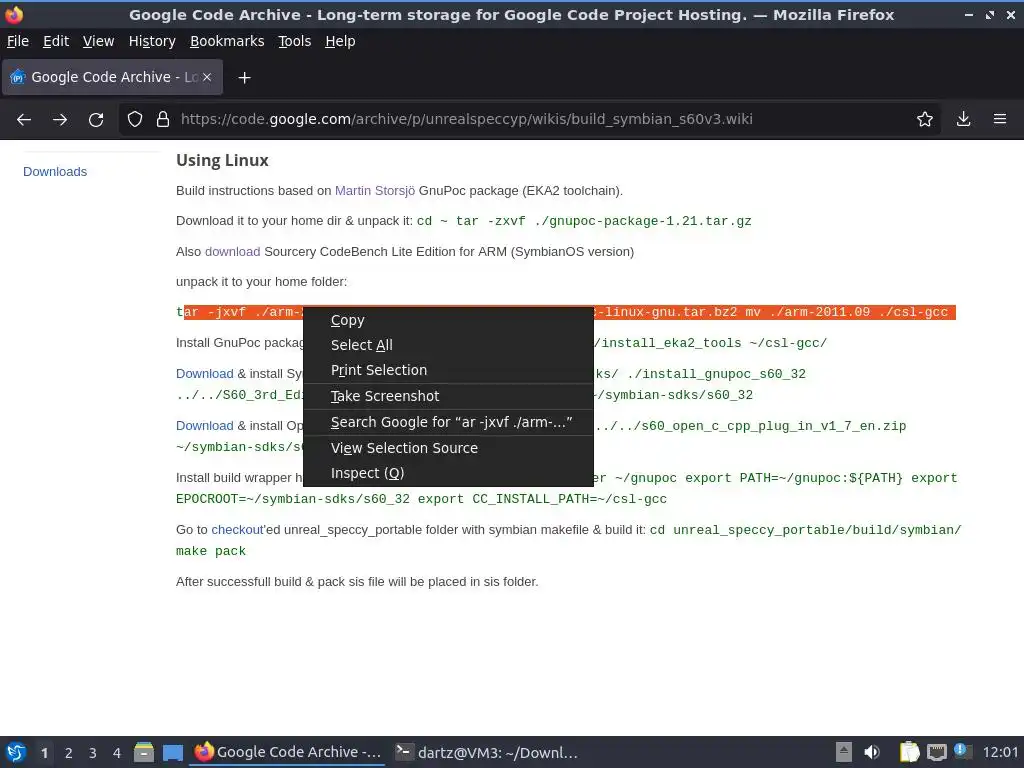Choose Take Screenshot in context menu
Screen dimensions: 1024x768
pyautogui.click(x=449, y=396)
